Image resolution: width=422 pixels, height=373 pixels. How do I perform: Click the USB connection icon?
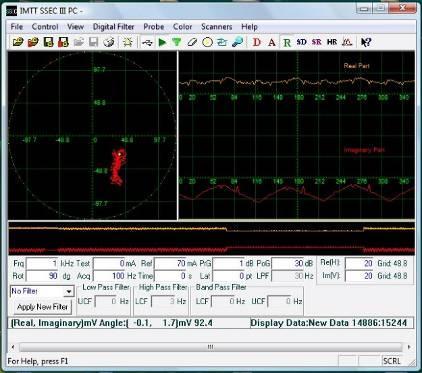click(147, 42)
